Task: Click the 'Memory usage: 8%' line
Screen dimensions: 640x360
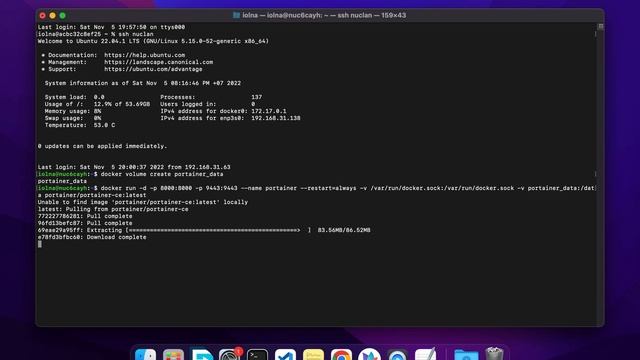Action: (x=73, y=111)
